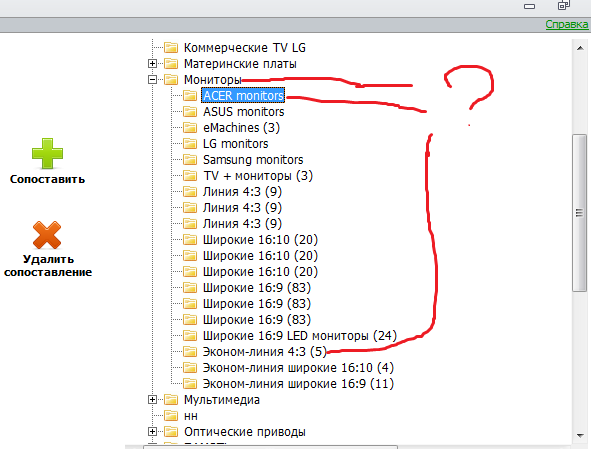This screenshot has width=591, height=449.
Task: Click the folder icon next to Samsung monitors
Action: pos(190,159)
